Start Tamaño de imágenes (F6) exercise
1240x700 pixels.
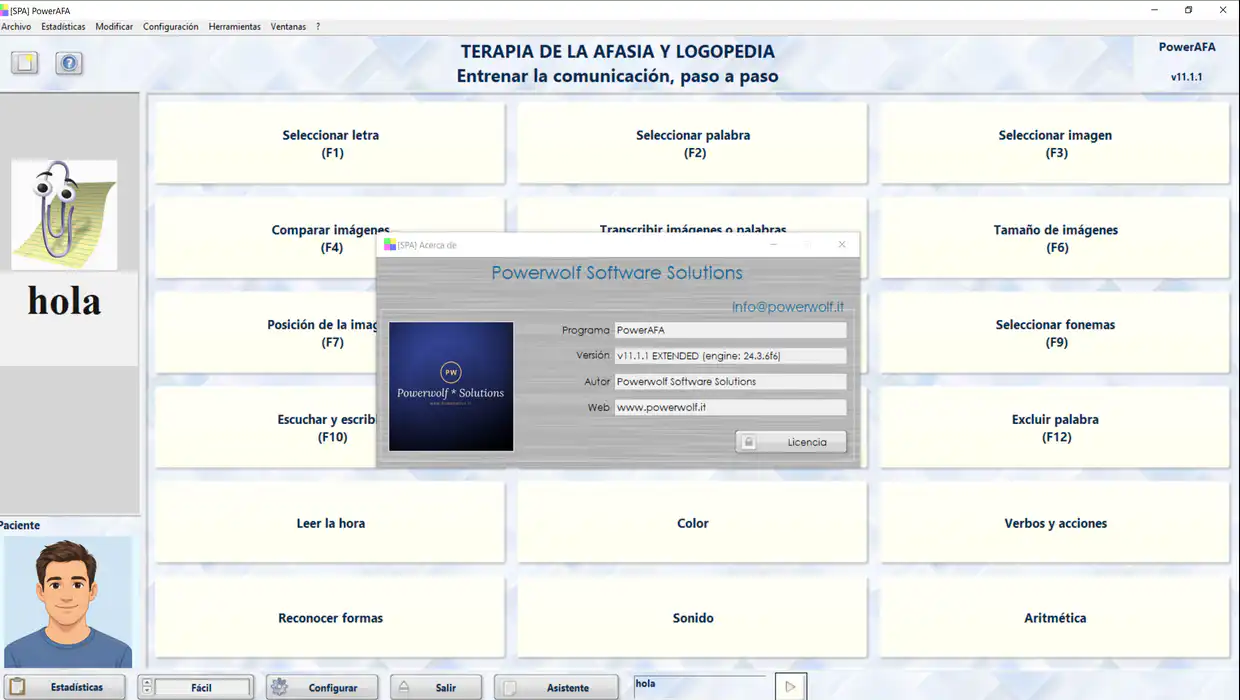pos(1055,238)
